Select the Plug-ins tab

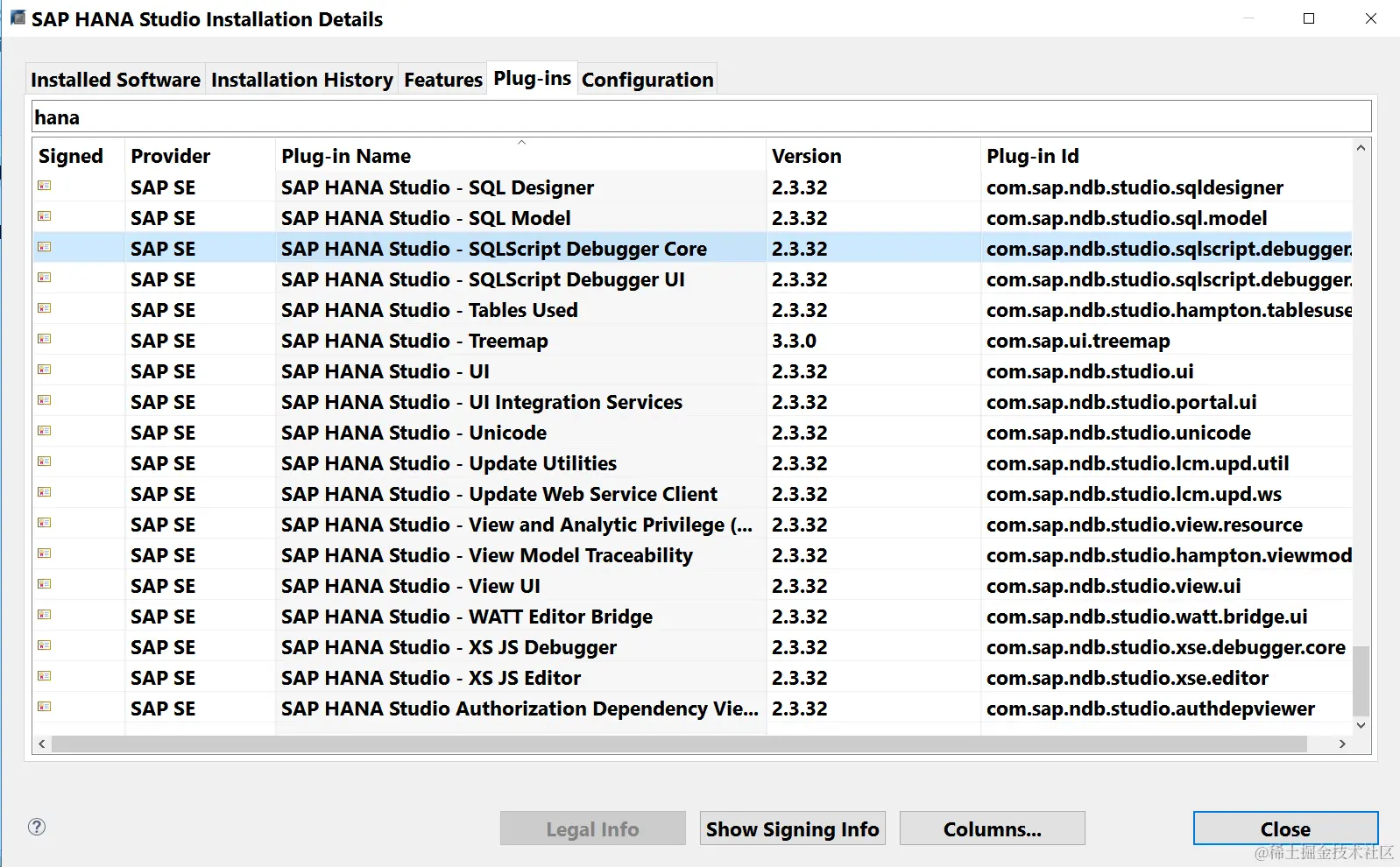(533, 78)
